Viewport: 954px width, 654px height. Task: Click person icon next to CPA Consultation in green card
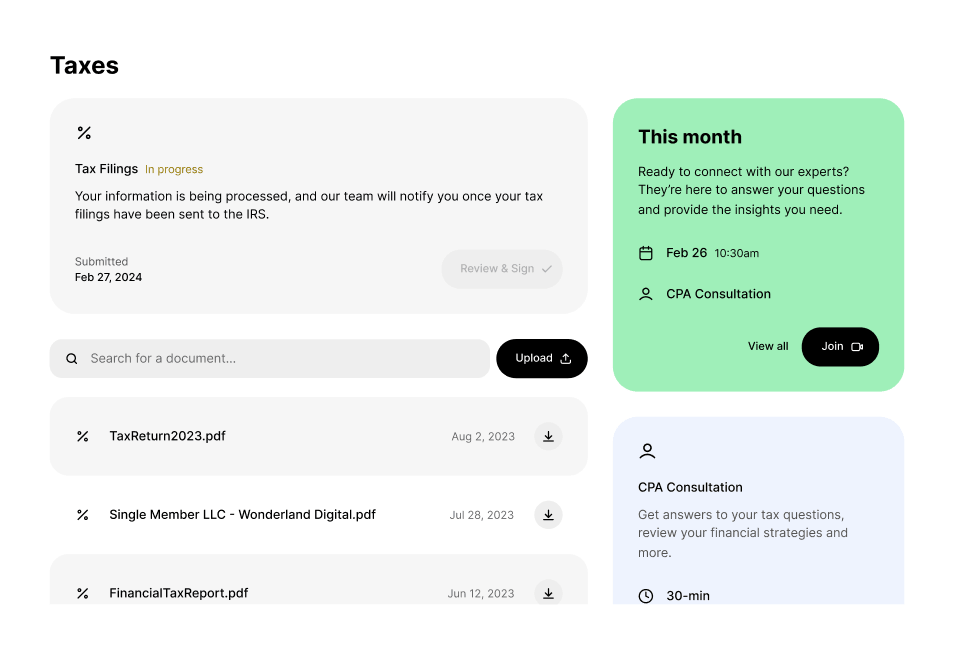pos(646,294)
